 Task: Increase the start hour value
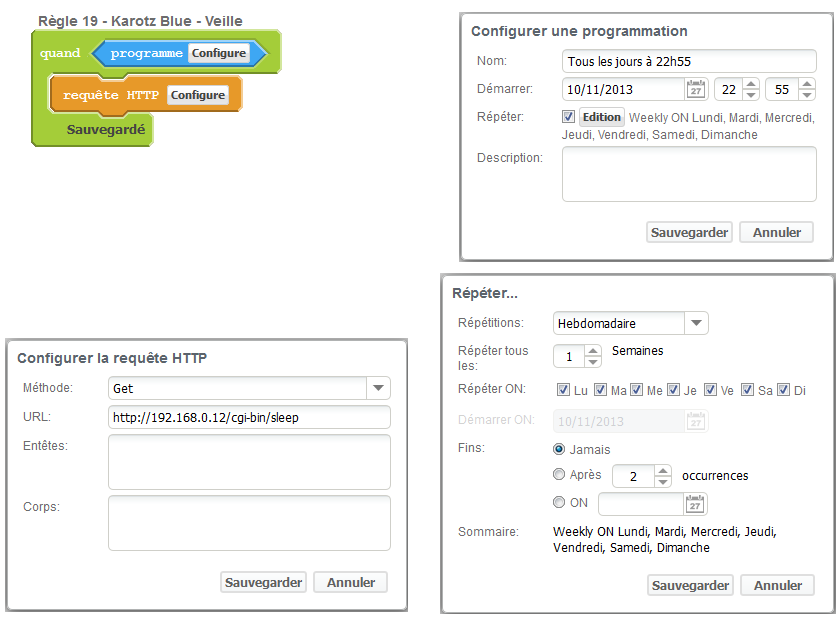751,84
